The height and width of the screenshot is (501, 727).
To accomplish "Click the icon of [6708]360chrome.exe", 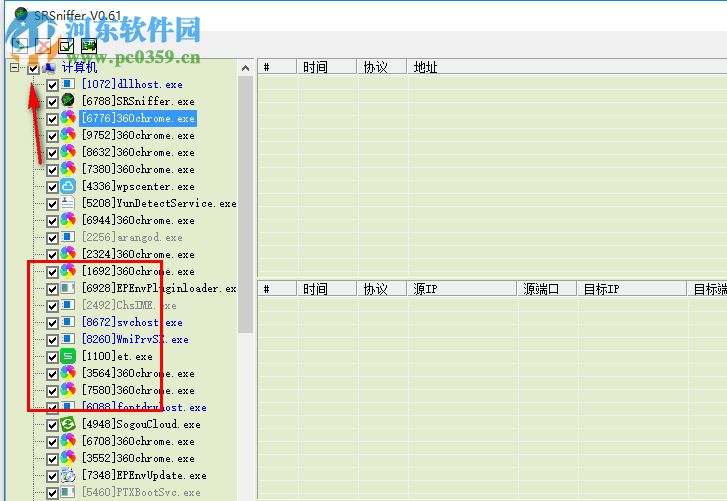I will pyautogui.click(x=68, y=441).
